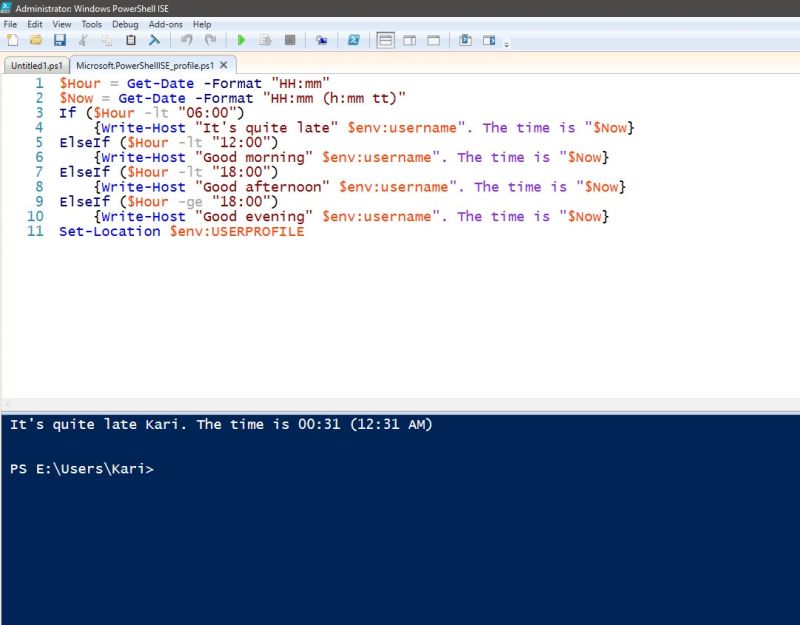This screenshot has height=625, width=800.
Task: Close the PowerShellISE_profile.ps1 tab
Action: point(223,63)
